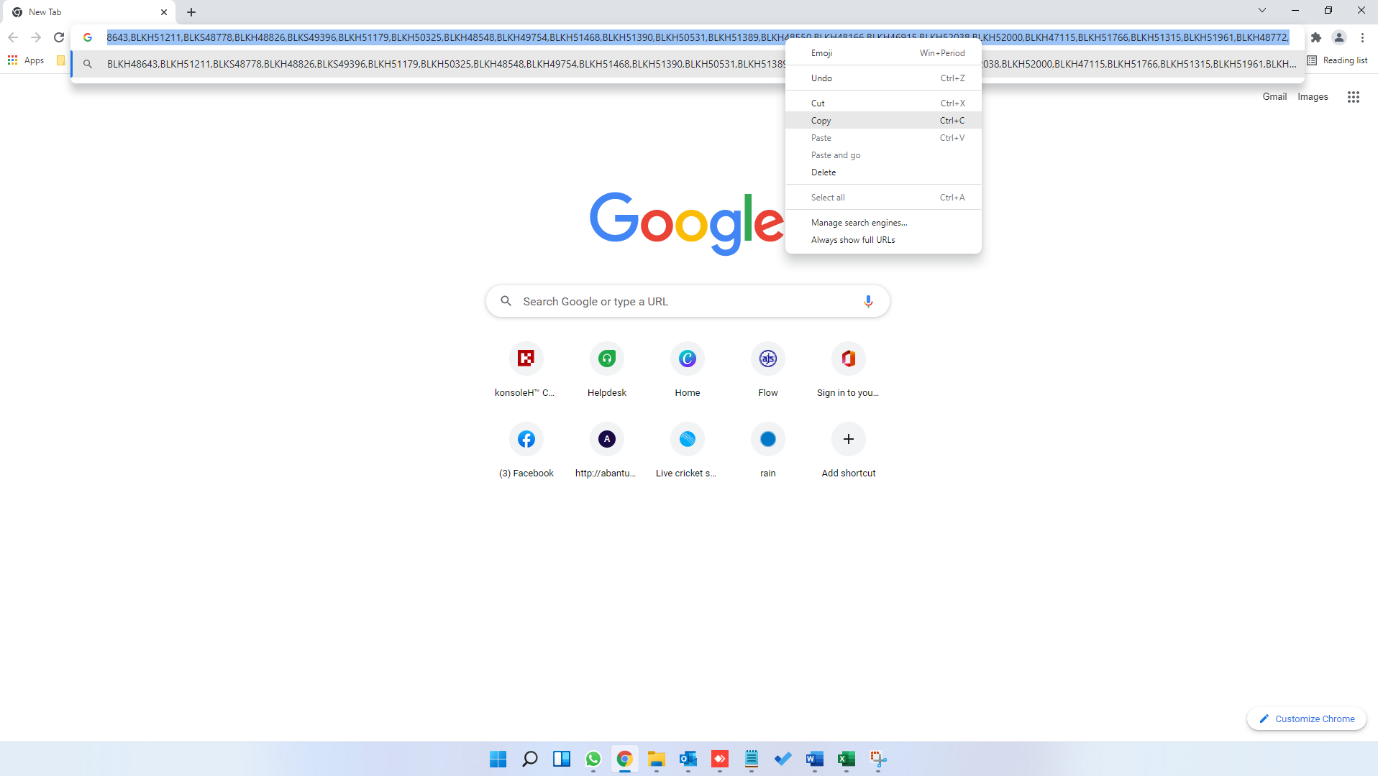Open the Flow shortcut

(768, 370)
